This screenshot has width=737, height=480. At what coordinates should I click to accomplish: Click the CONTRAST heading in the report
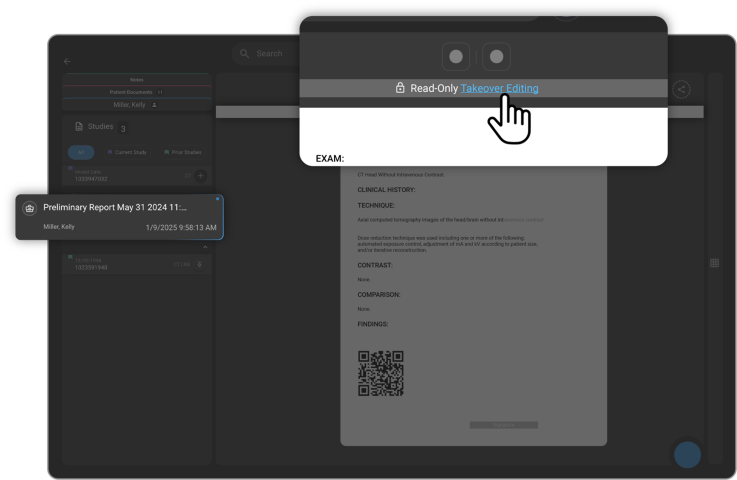(x=375, y=265)
